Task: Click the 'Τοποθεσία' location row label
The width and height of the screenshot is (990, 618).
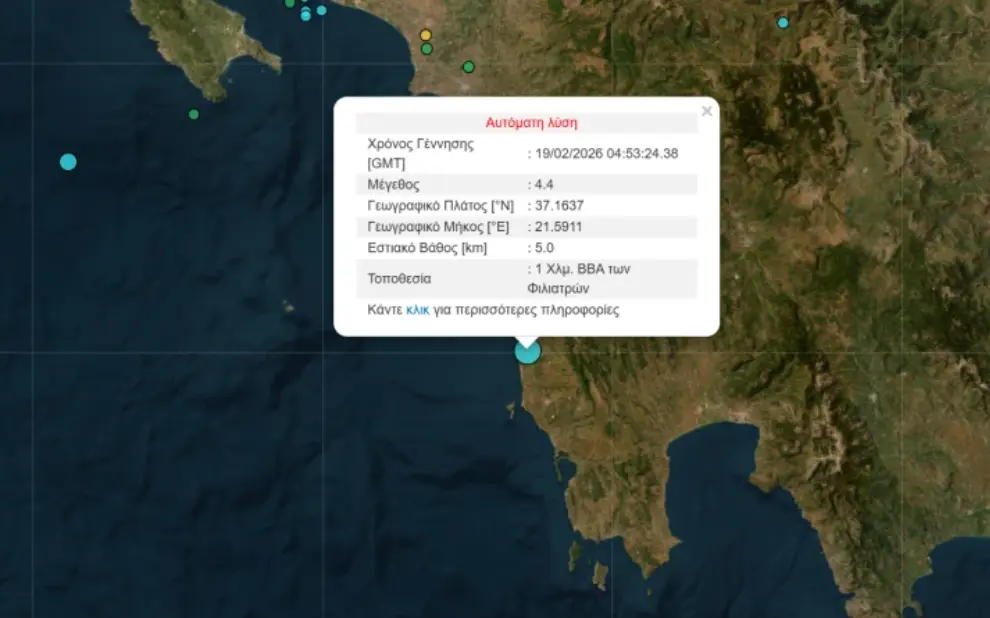Action: [x=399, y=279]
